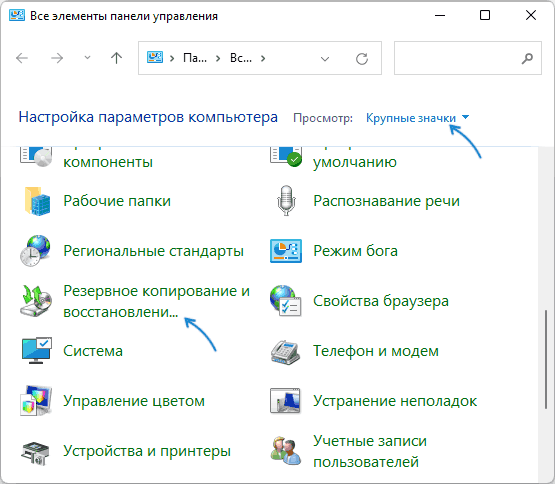
Task: Maximize the Control Panel window
Action: tap(485, 15)
